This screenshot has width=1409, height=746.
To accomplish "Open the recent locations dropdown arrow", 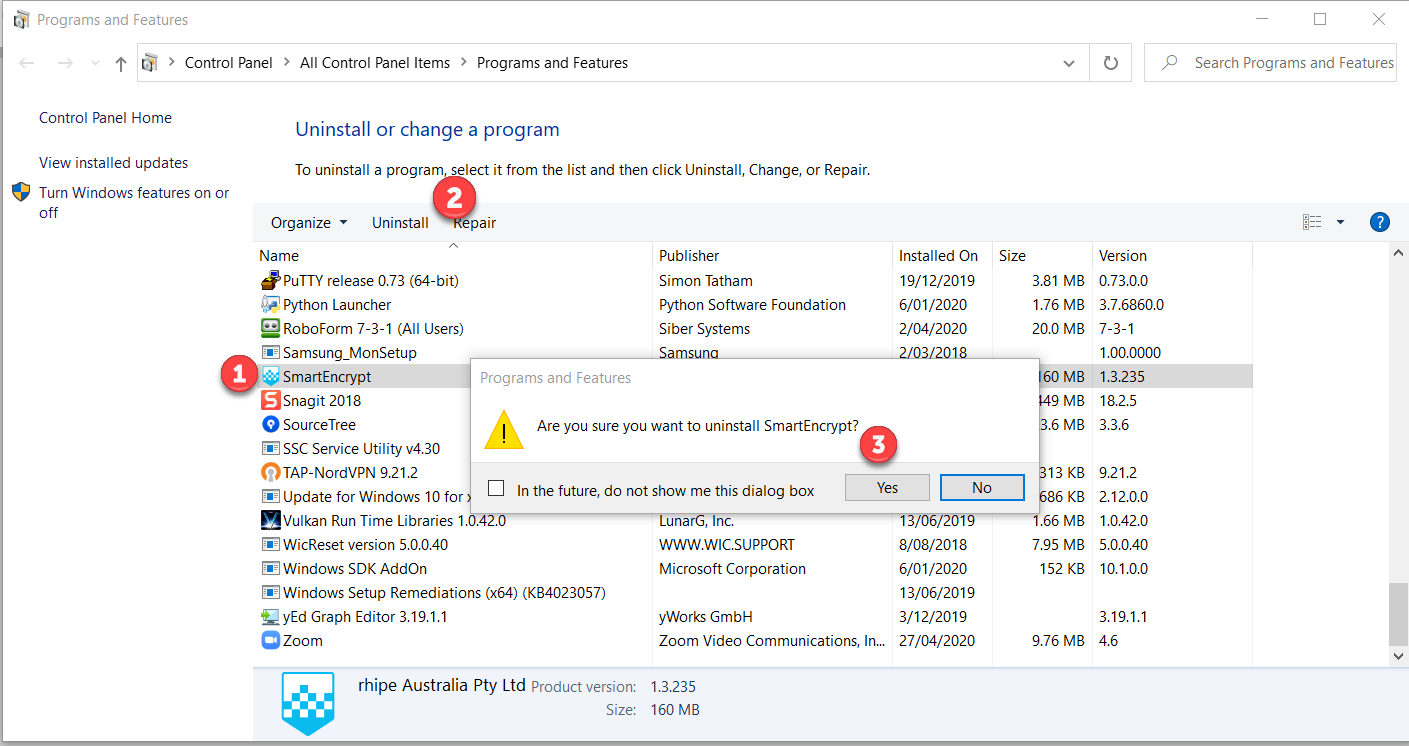I will click(x=95, y=63).
